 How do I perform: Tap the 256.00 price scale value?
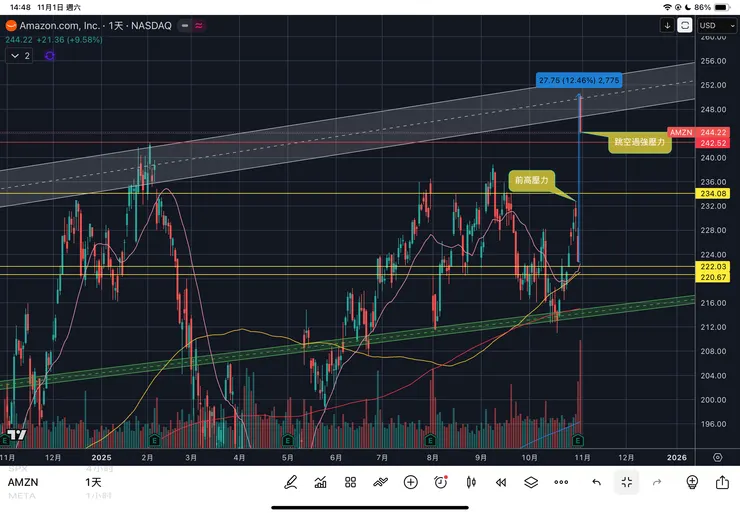[x=713, y=61]
